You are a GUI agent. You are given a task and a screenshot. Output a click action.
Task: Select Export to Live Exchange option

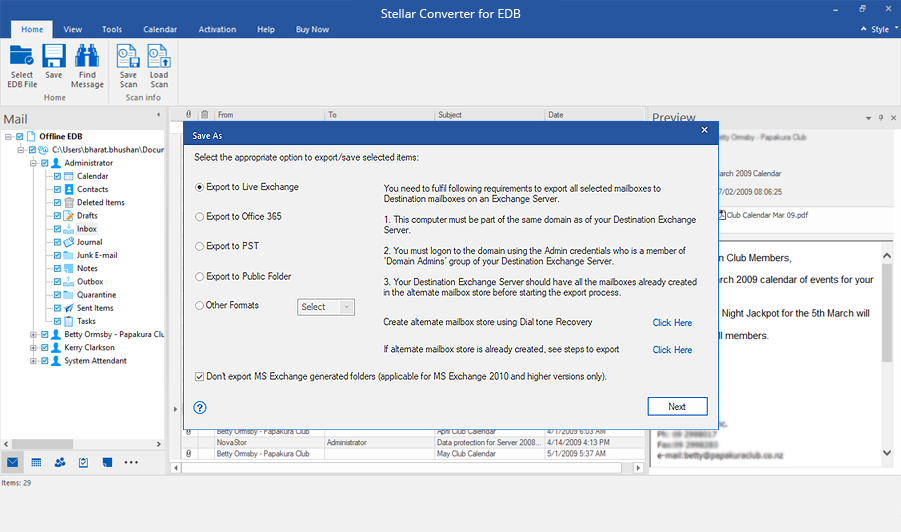pos(199,187)
